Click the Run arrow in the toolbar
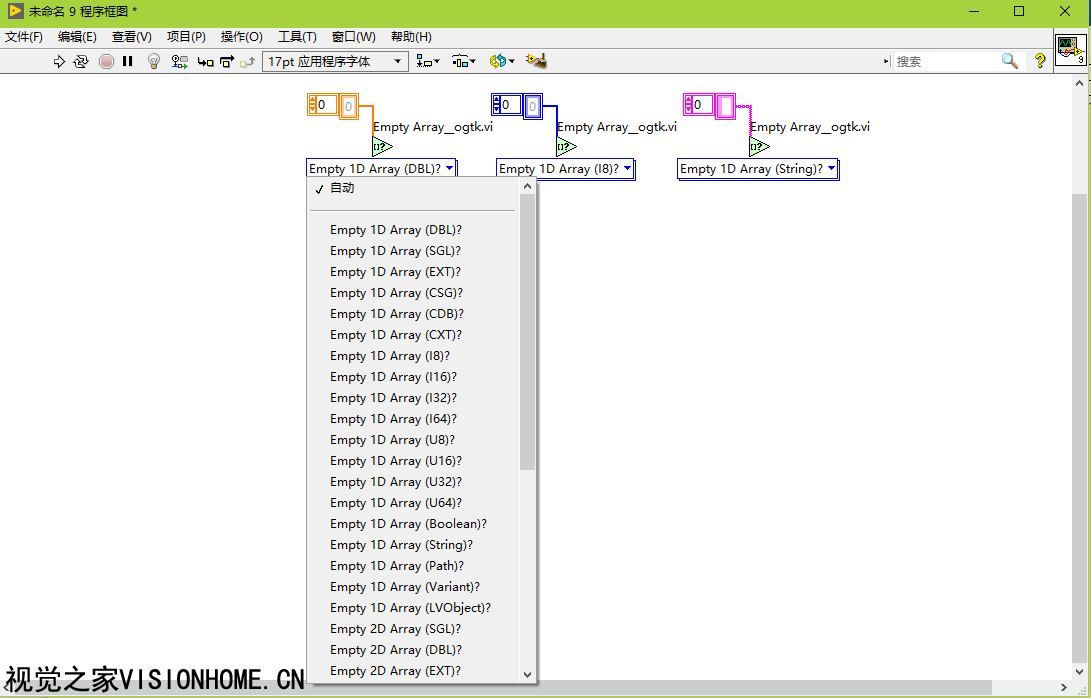Screen dimensions: 1091x698 click(59, 61)
